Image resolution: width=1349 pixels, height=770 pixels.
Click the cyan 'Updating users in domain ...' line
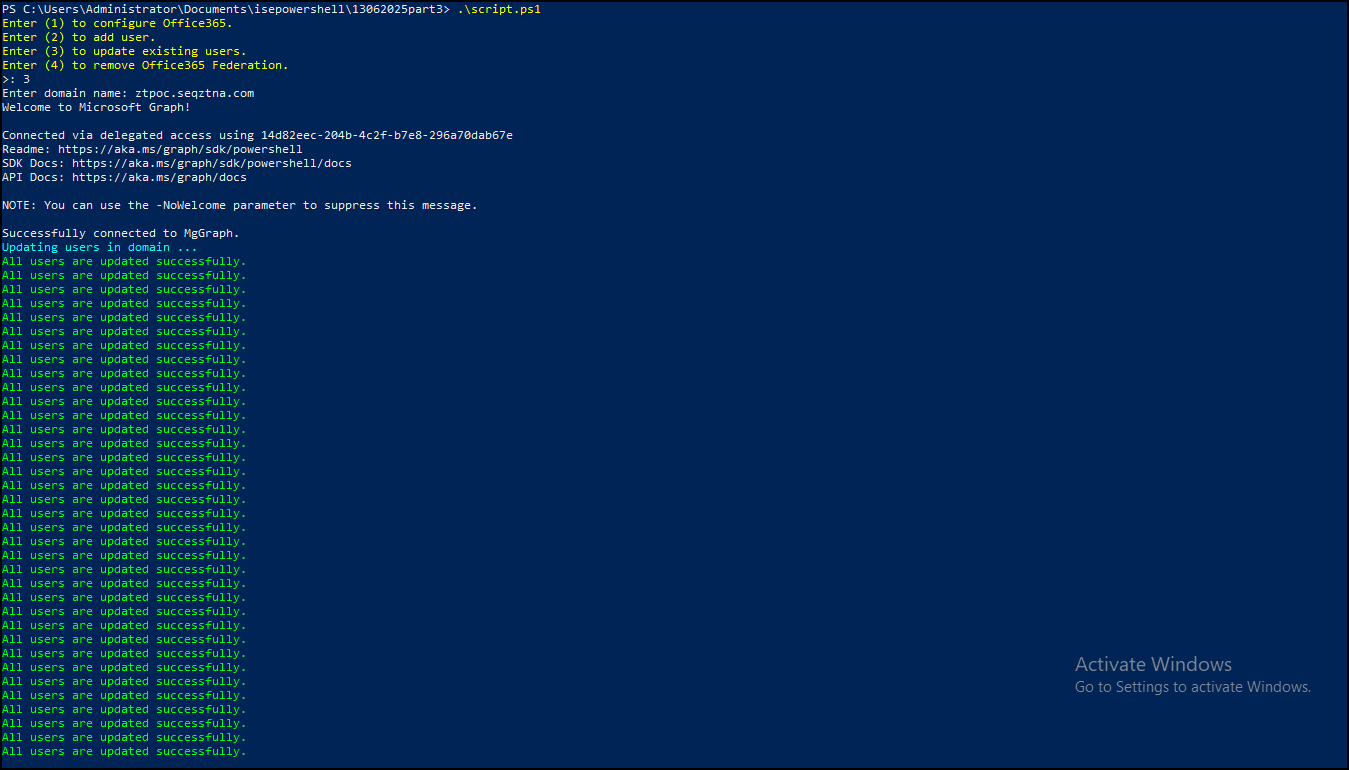pyautogui.click(x=99, y=247)
